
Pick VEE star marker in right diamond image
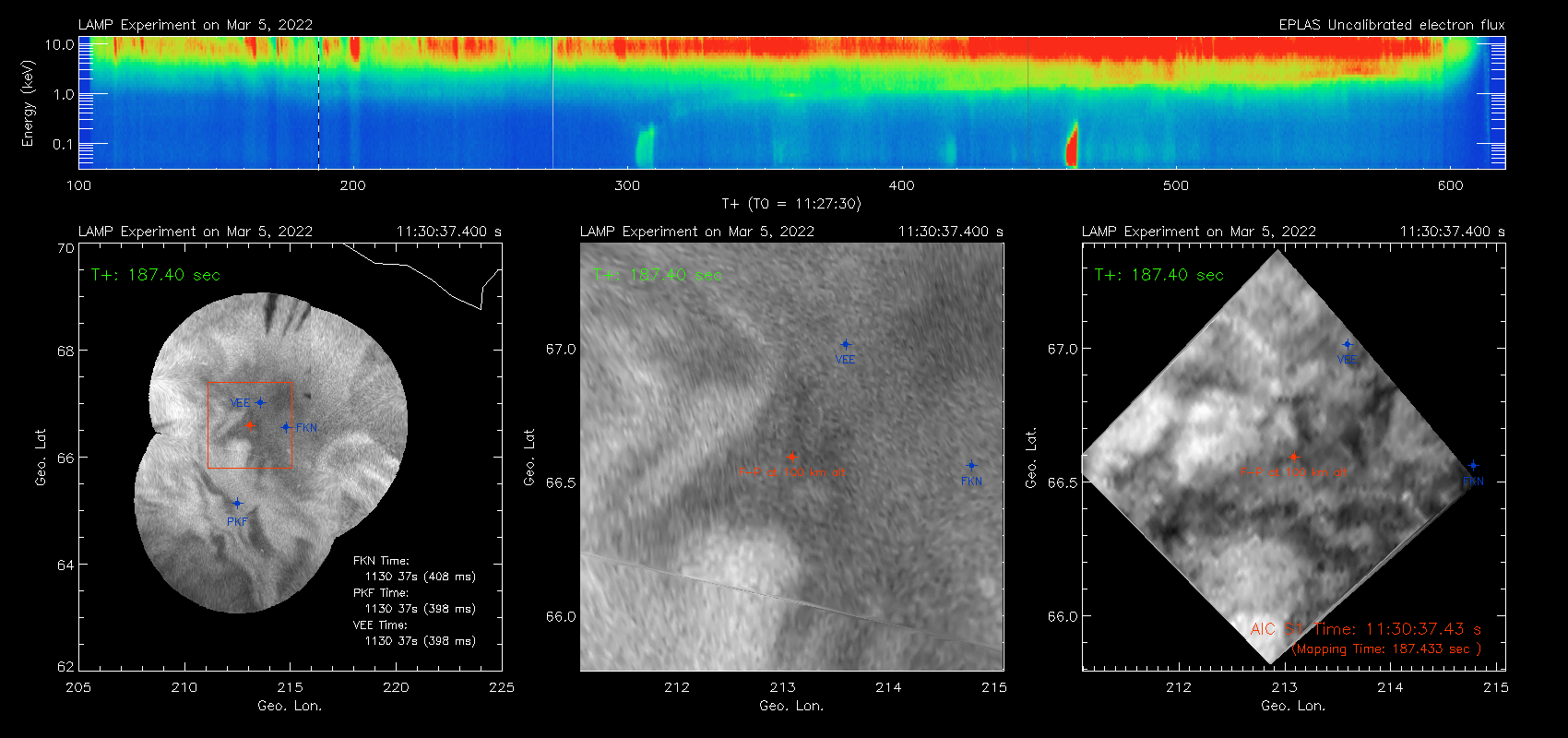pos(1347,344)
